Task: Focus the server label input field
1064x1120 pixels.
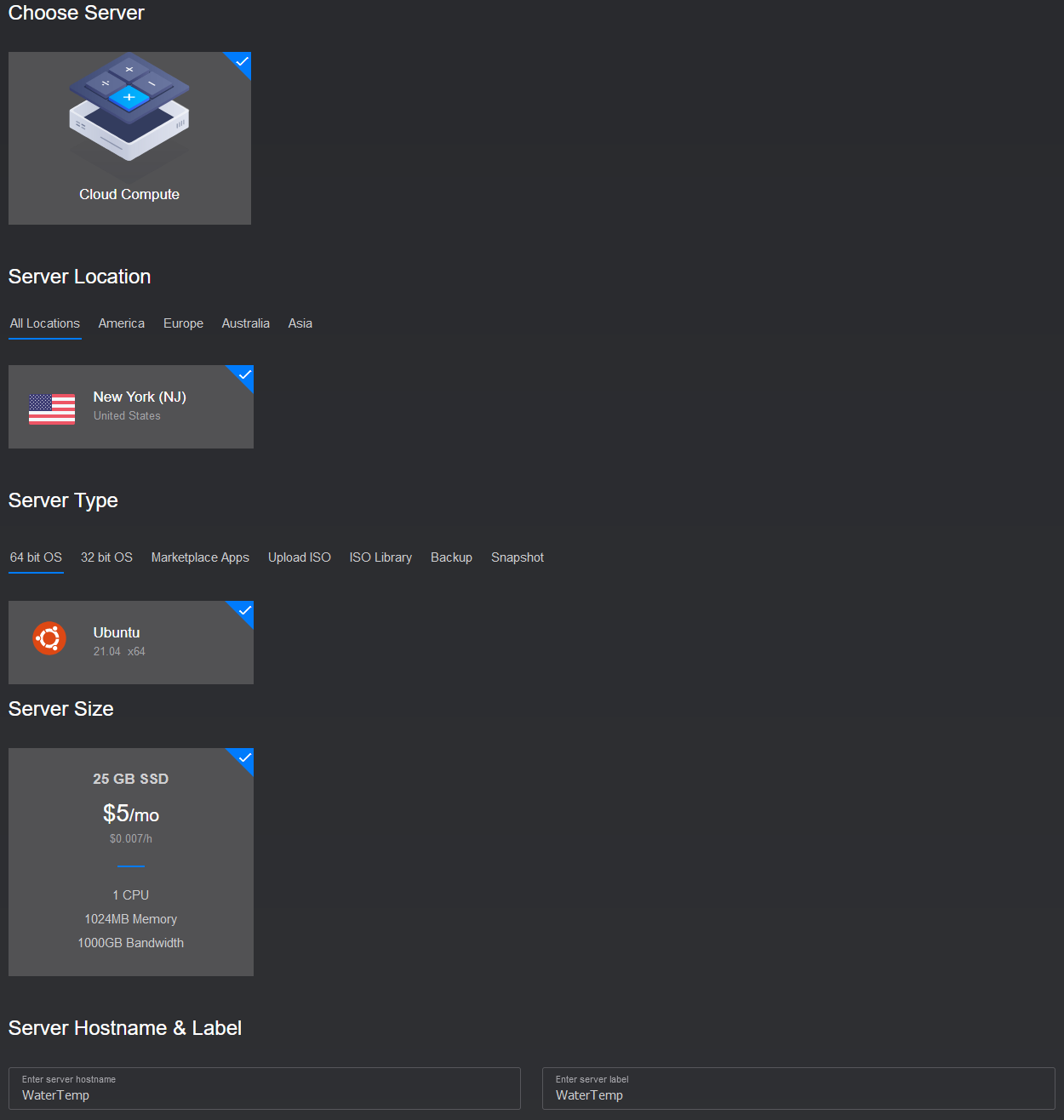Action: (x=798, y=1089)
